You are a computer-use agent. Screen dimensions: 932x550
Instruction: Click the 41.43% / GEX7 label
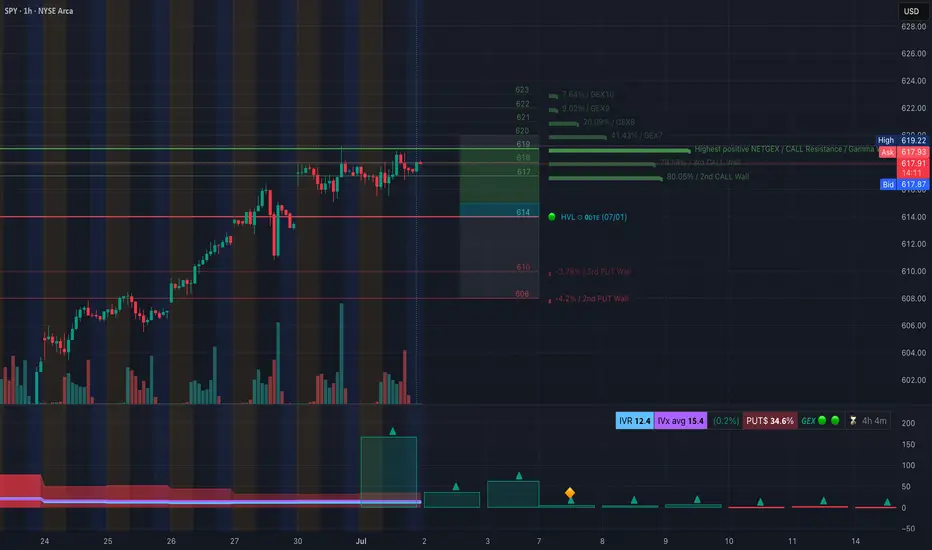pyautogui.click(x=637, y=136)
